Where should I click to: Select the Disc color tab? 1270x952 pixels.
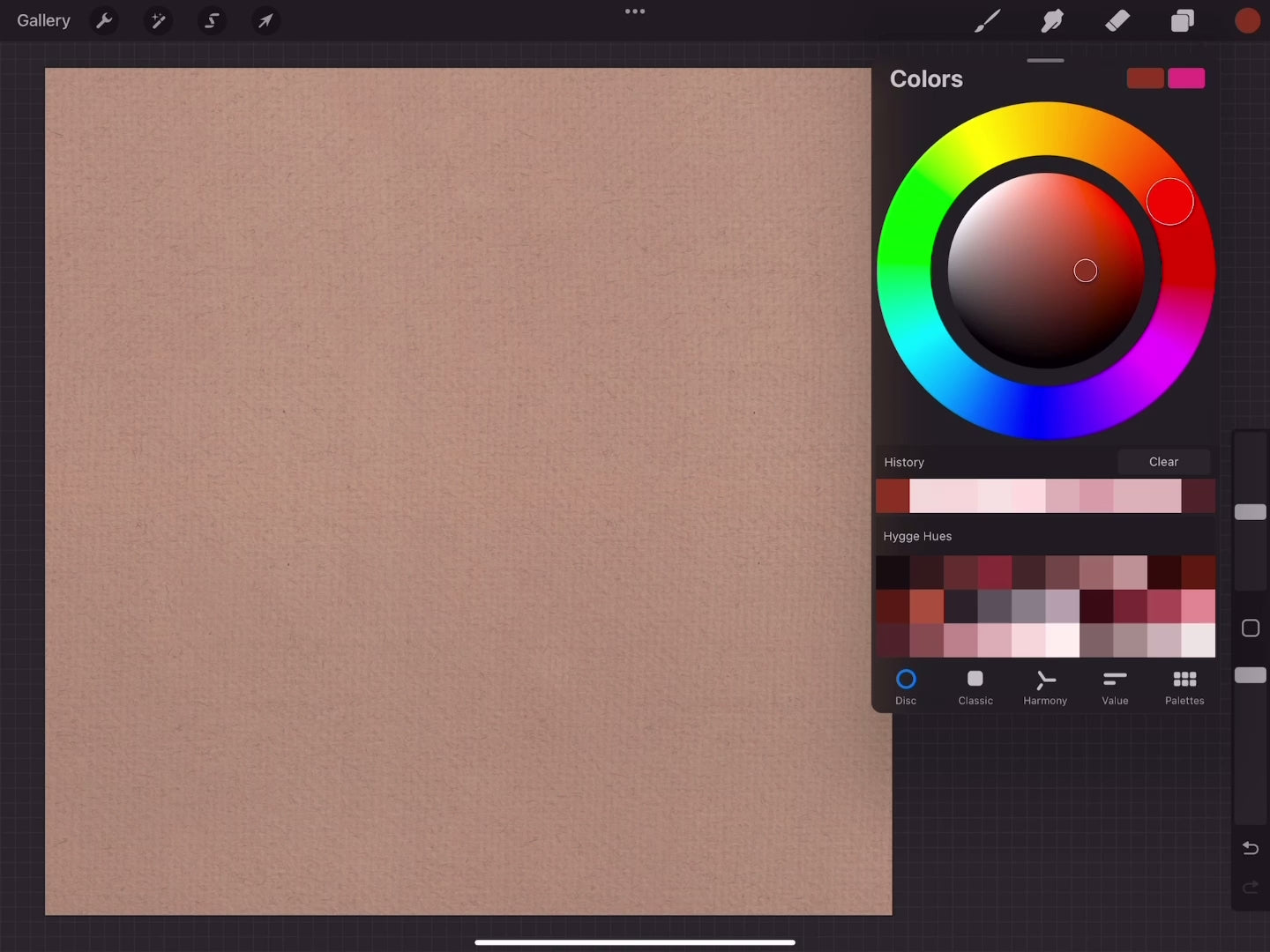pyautogui.click(x=906, y=688)
